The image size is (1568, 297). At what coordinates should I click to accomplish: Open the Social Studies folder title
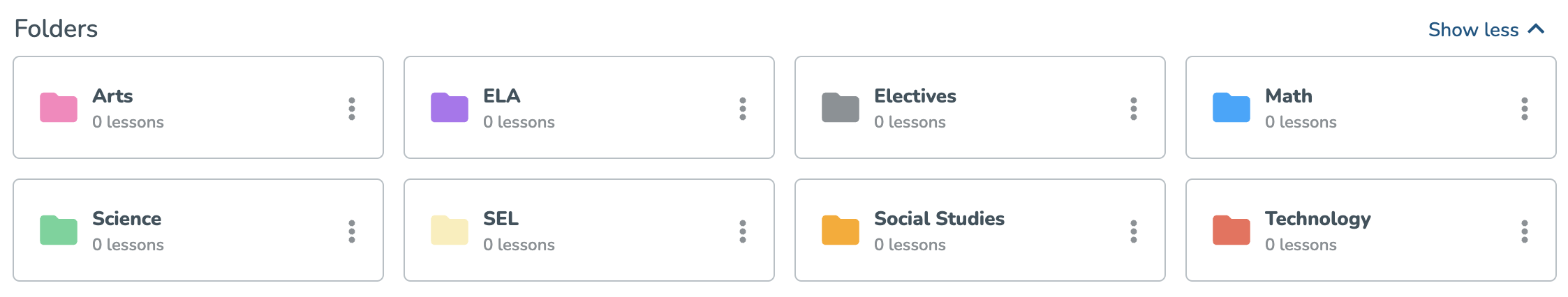(x=939, y=219)
